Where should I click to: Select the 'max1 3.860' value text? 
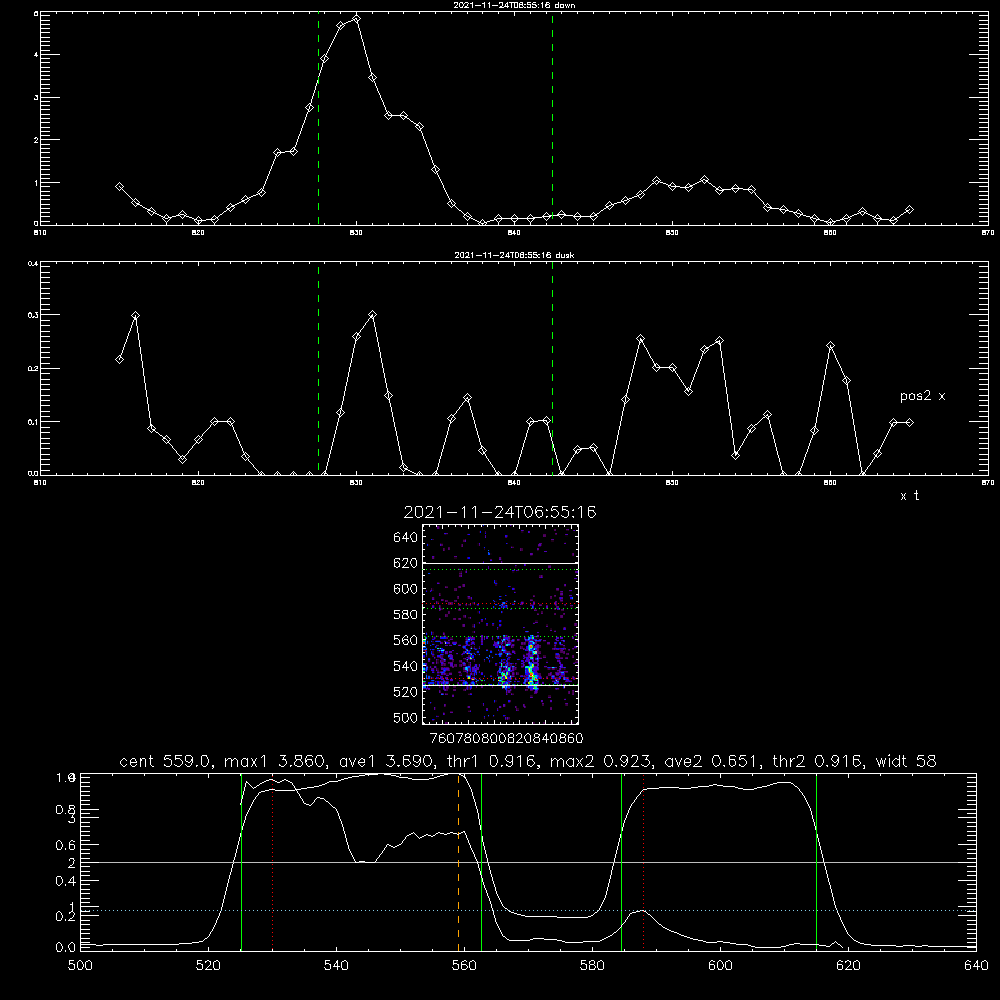272,761
